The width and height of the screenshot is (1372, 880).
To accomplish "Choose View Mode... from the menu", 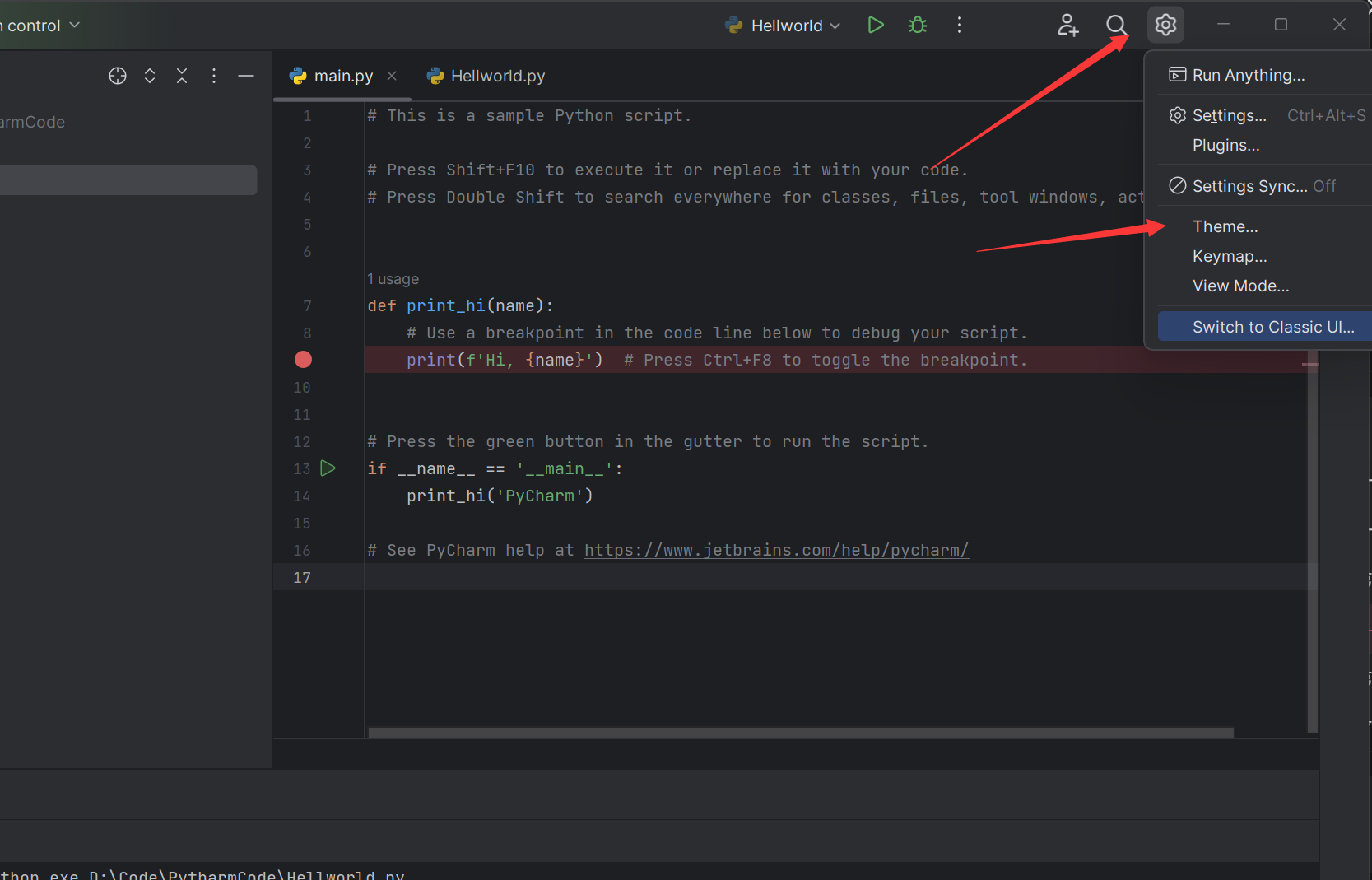I will (1264, 286).
